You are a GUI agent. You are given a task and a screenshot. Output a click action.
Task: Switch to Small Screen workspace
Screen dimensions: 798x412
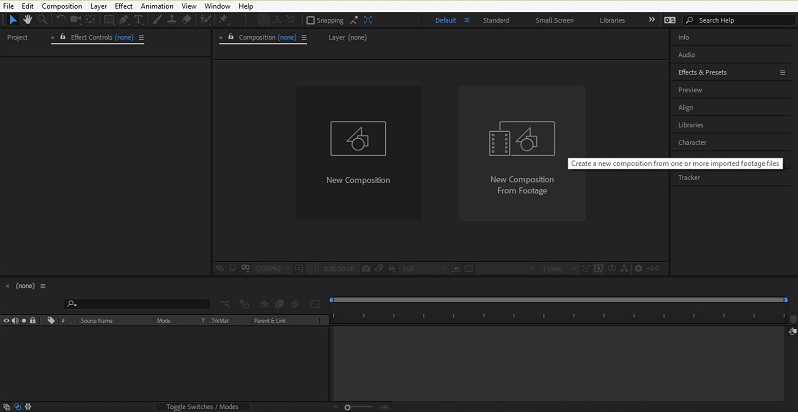[554, 20]
